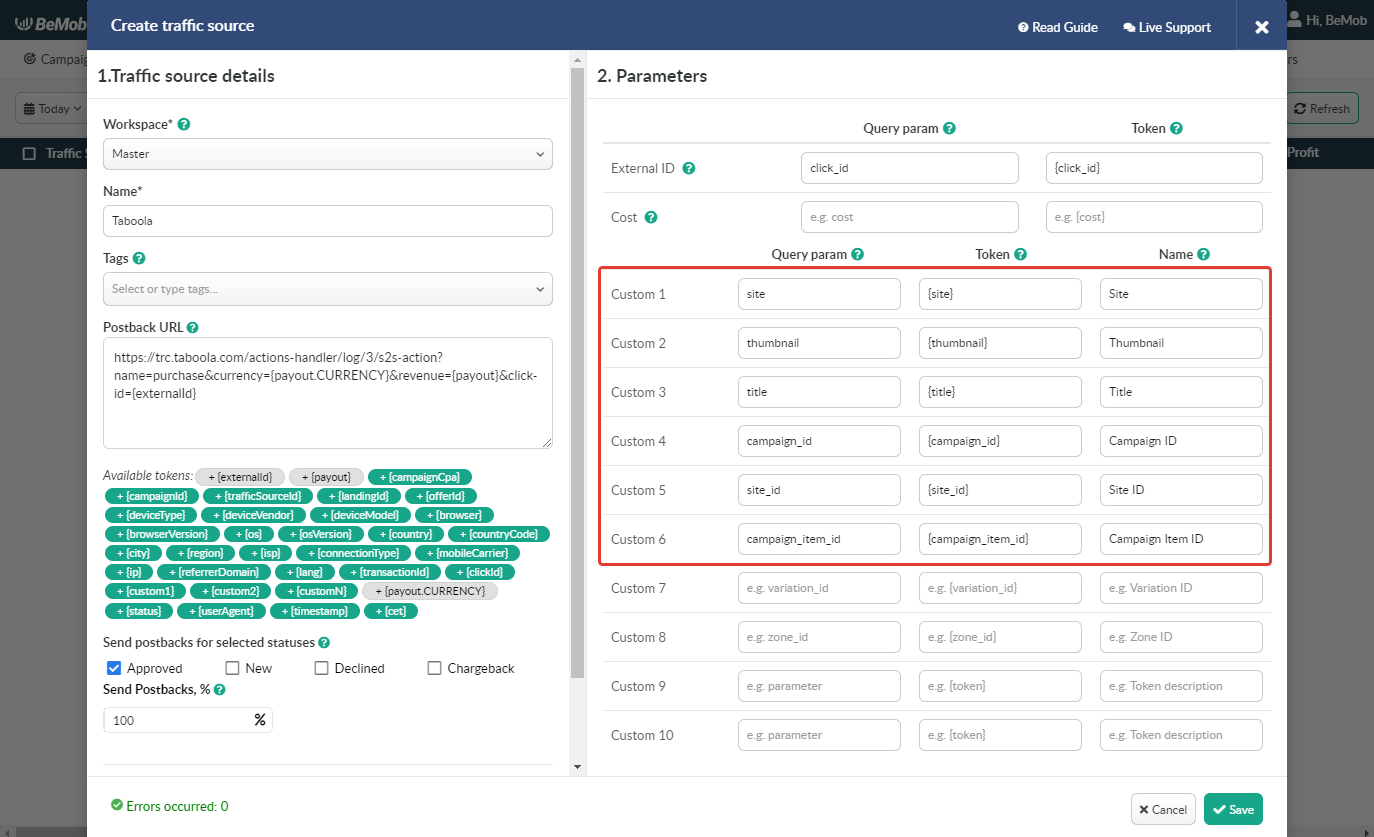Expand the Tags selection dropdown
Viewport: 1374px width, 837px height.
tap(327, 289)
